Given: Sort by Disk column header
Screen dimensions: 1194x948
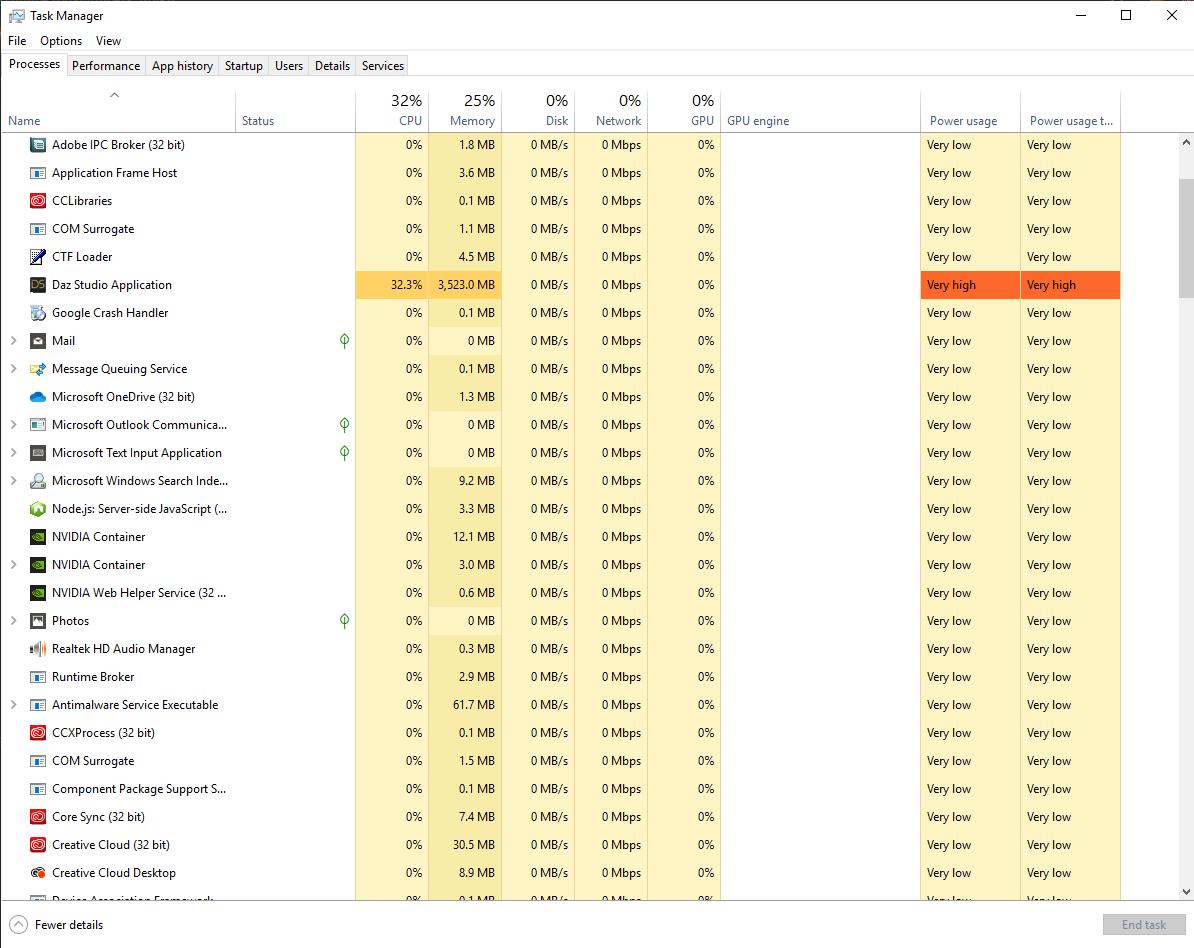Looking at the screenshot, I should (538, 110).
